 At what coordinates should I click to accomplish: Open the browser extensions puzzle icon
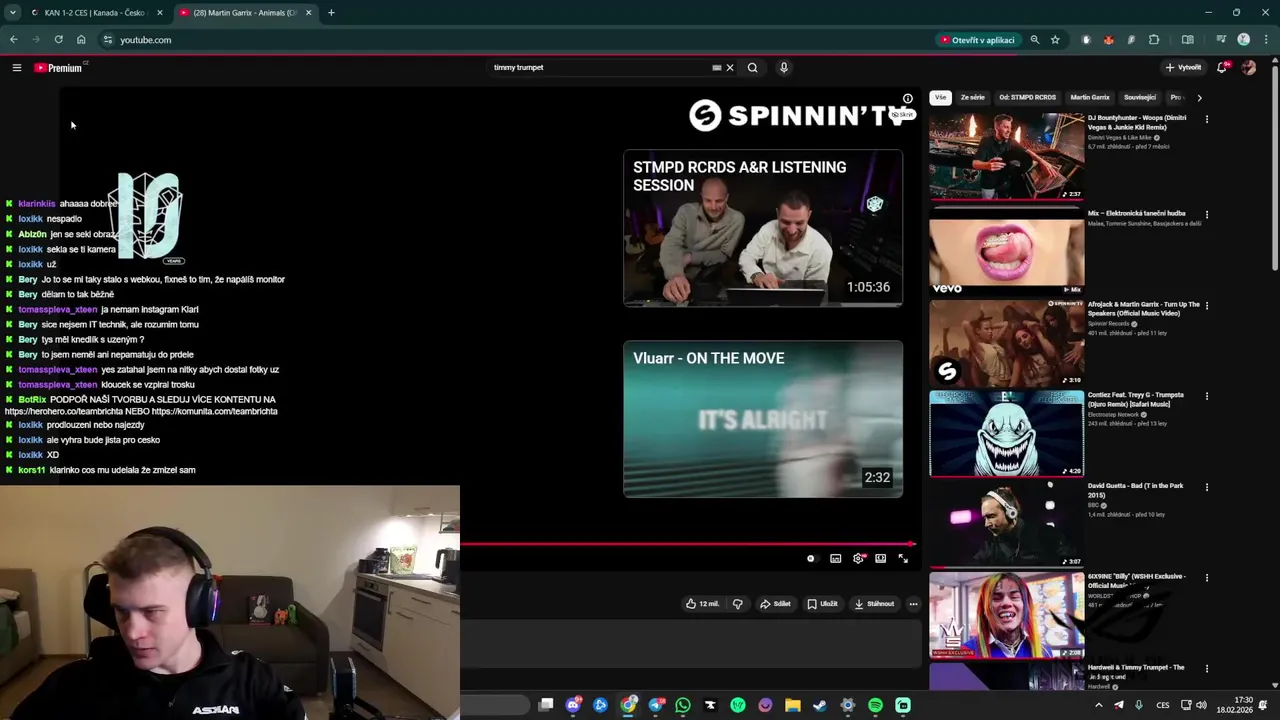pyautogui.click(x=1154, y=40)
